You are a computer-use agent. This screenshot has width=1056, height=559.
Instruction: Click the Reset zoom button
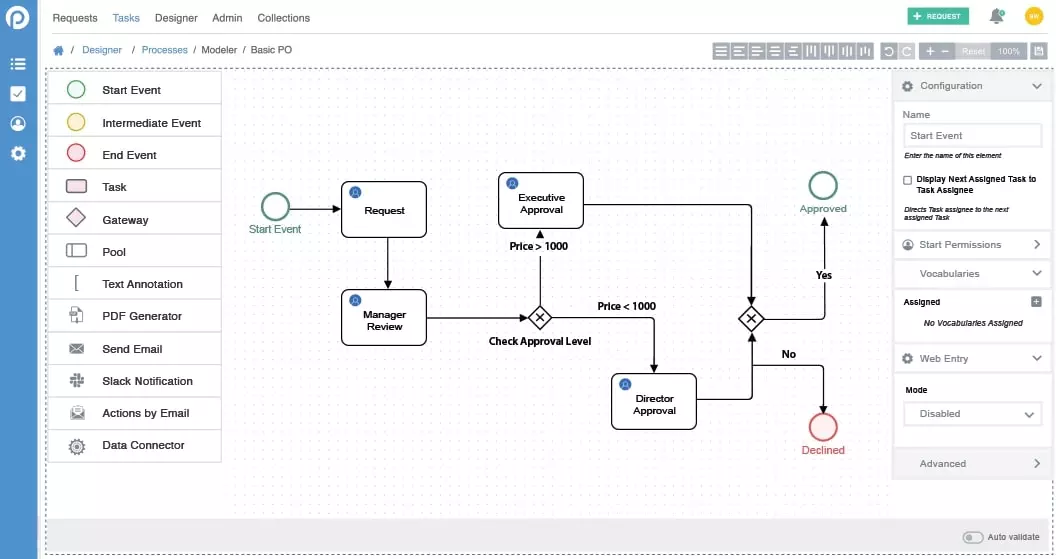[973, 51]
